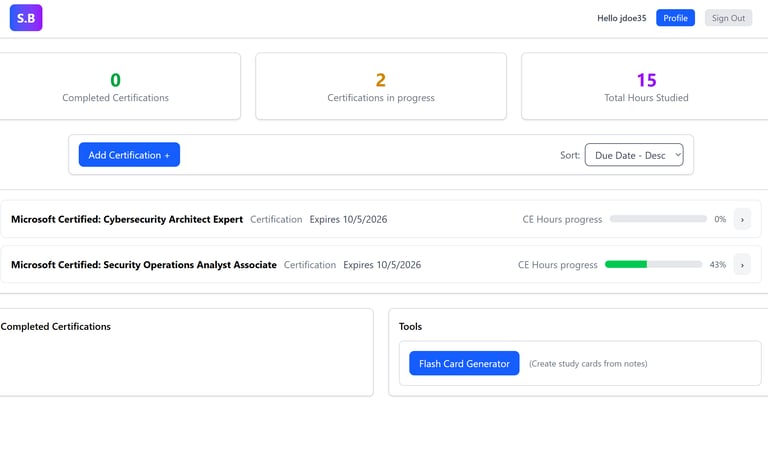768x449 pixels.
Task: Click the S.B logo icon
Action: 26,18
